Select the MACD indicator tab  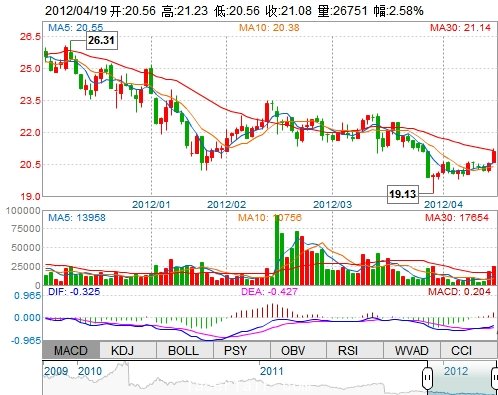pos(71,350)
